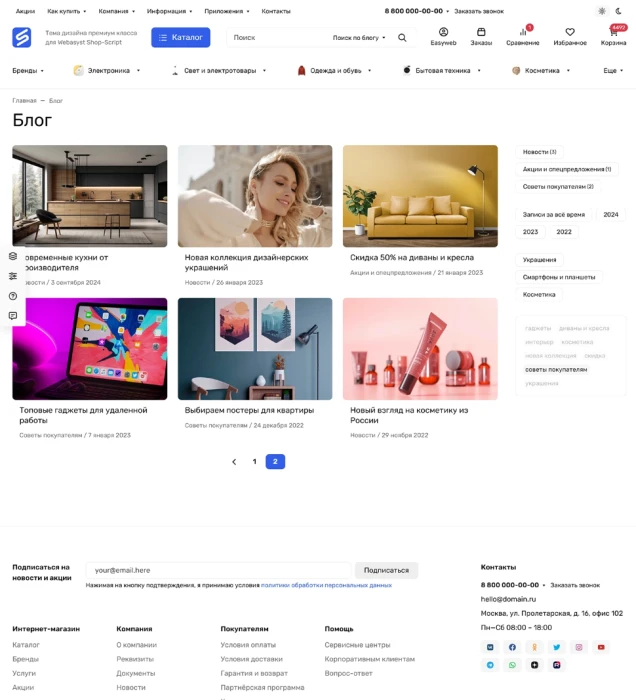Click the Каталог button
The image size is (636, 700).
point(181,38)
